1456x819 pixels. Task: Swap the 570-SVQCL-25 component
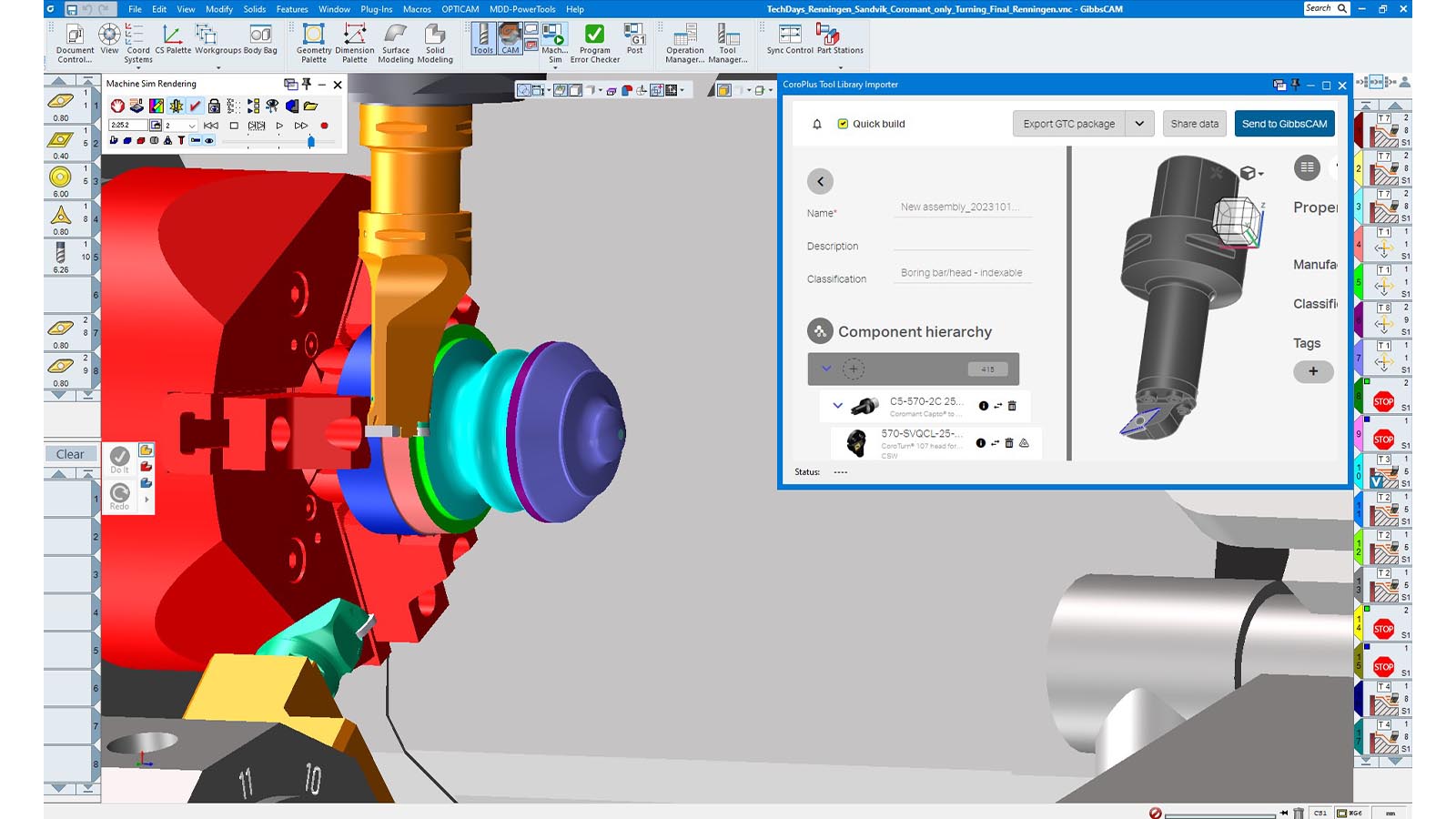(995, 443)
